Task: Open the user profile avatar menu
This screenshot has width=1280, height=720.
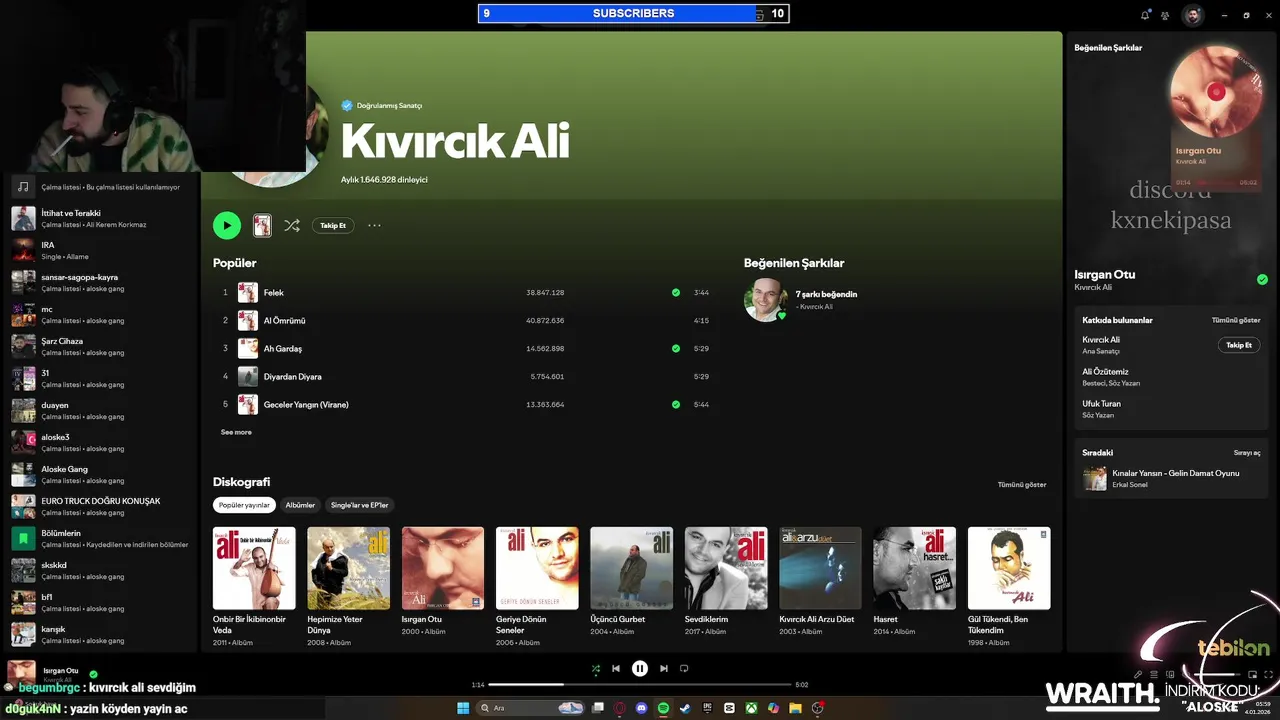Action: pos(1192,15)
